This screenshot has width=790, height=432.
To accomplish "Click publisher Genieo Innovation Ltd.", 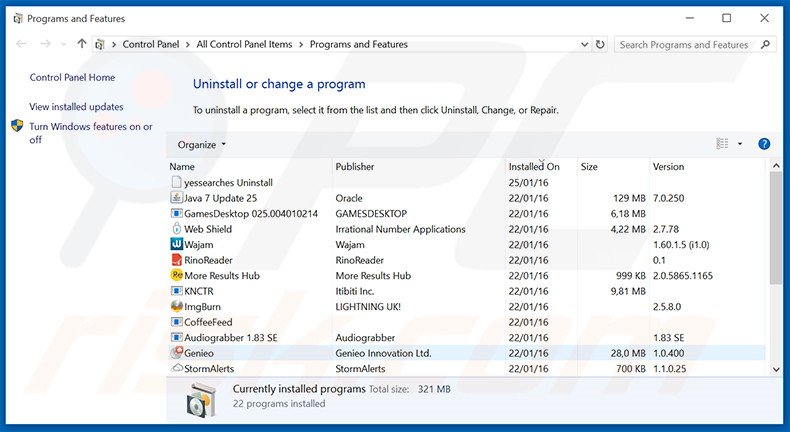I will tap(383, 353).
